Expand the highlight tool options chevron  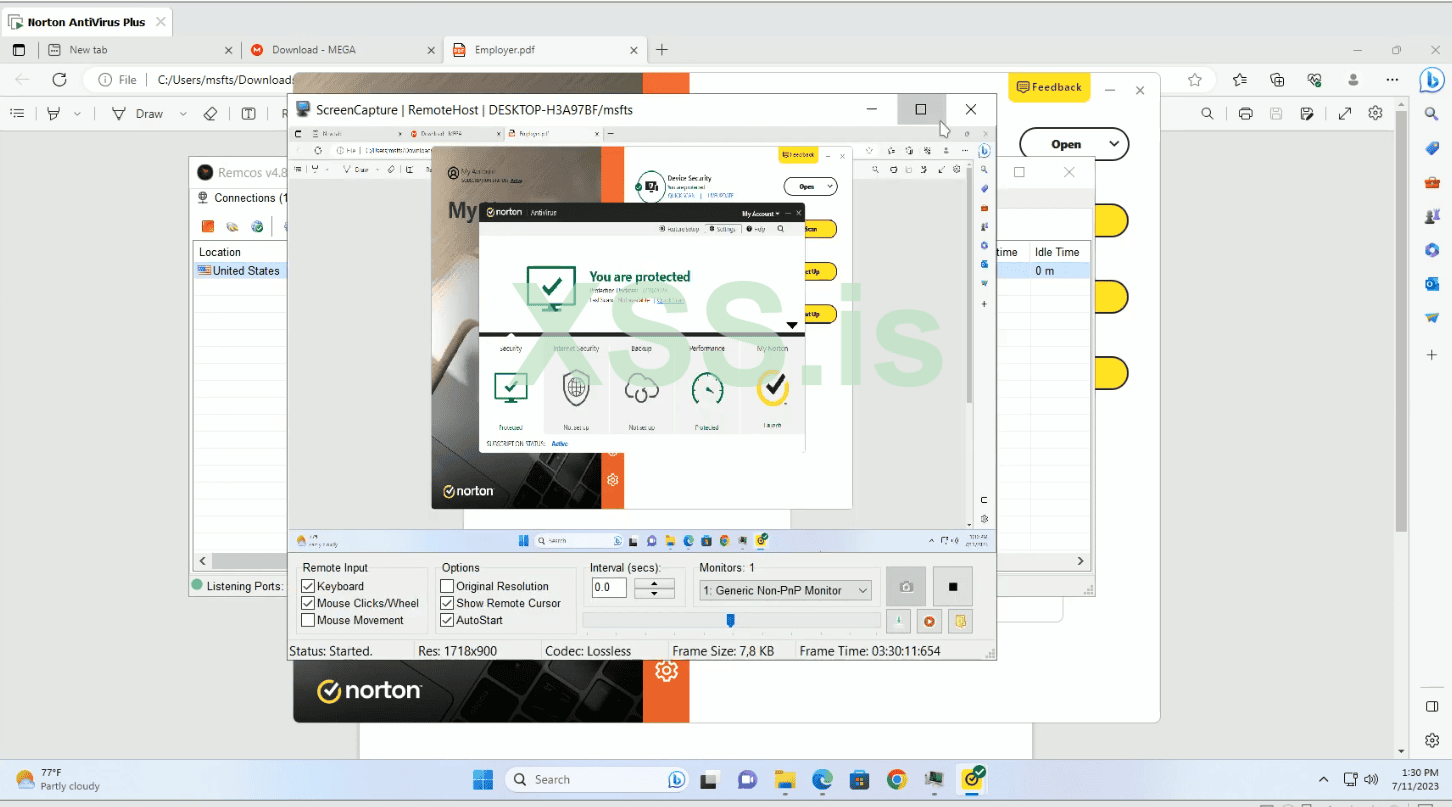point(78,114)
